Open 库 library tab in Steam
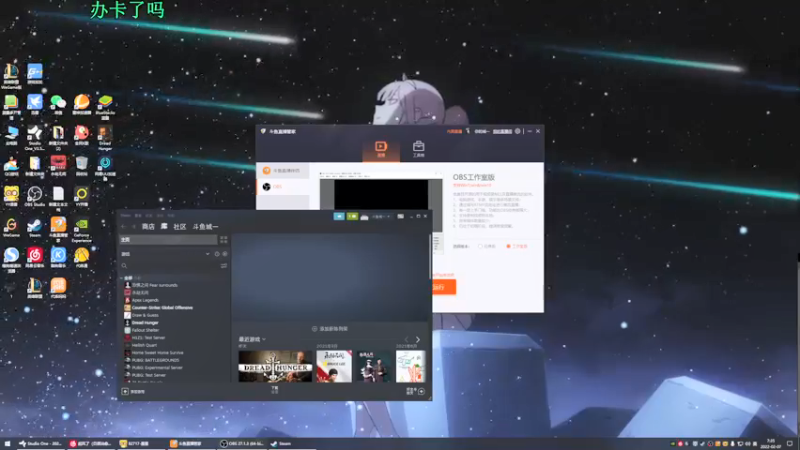Screen dimensions: 800x450 [164, 227]
